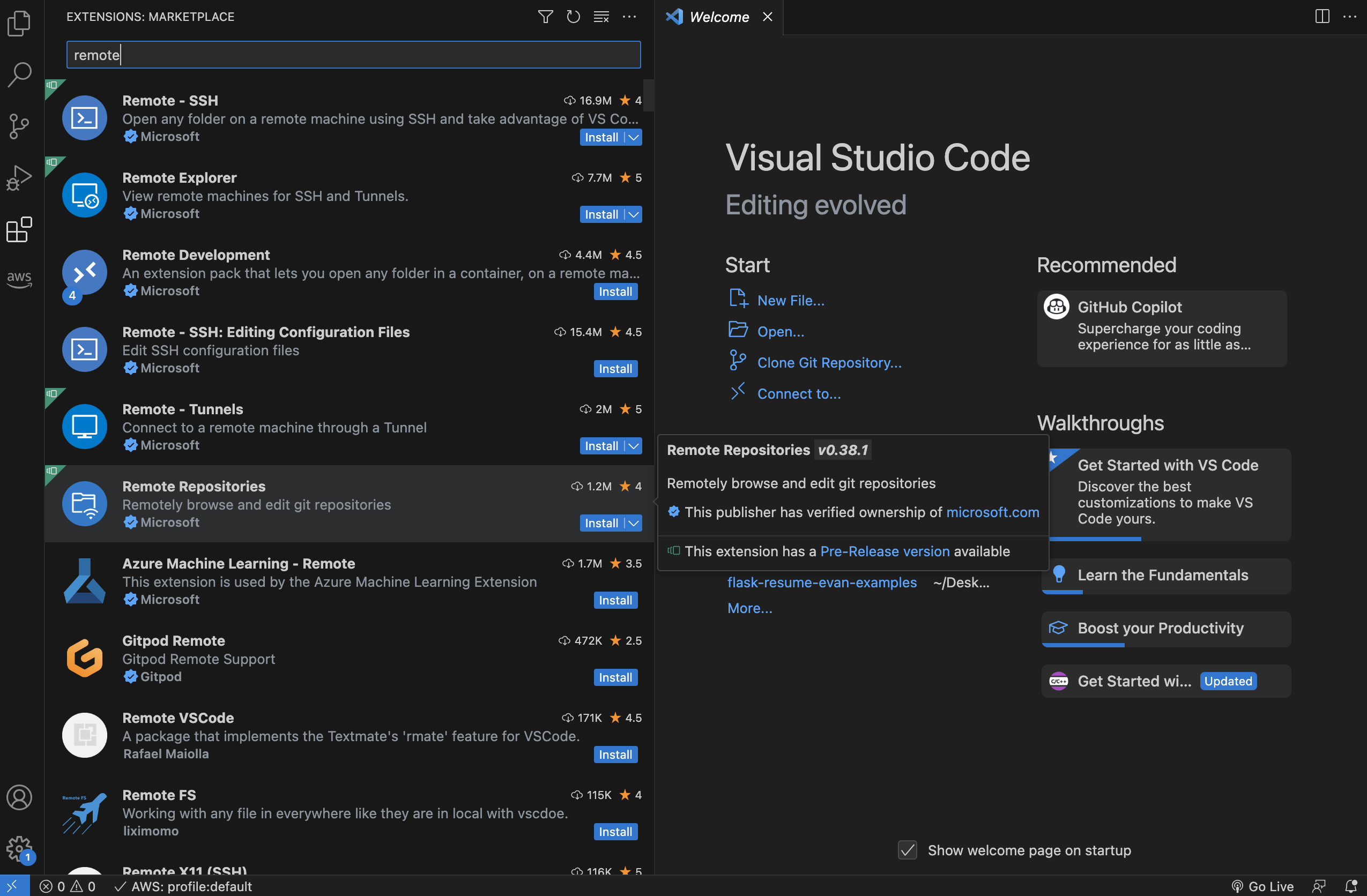Screen dimensions: 1367x896
Task: Click the New File link
Action: (x=790, y=300)
